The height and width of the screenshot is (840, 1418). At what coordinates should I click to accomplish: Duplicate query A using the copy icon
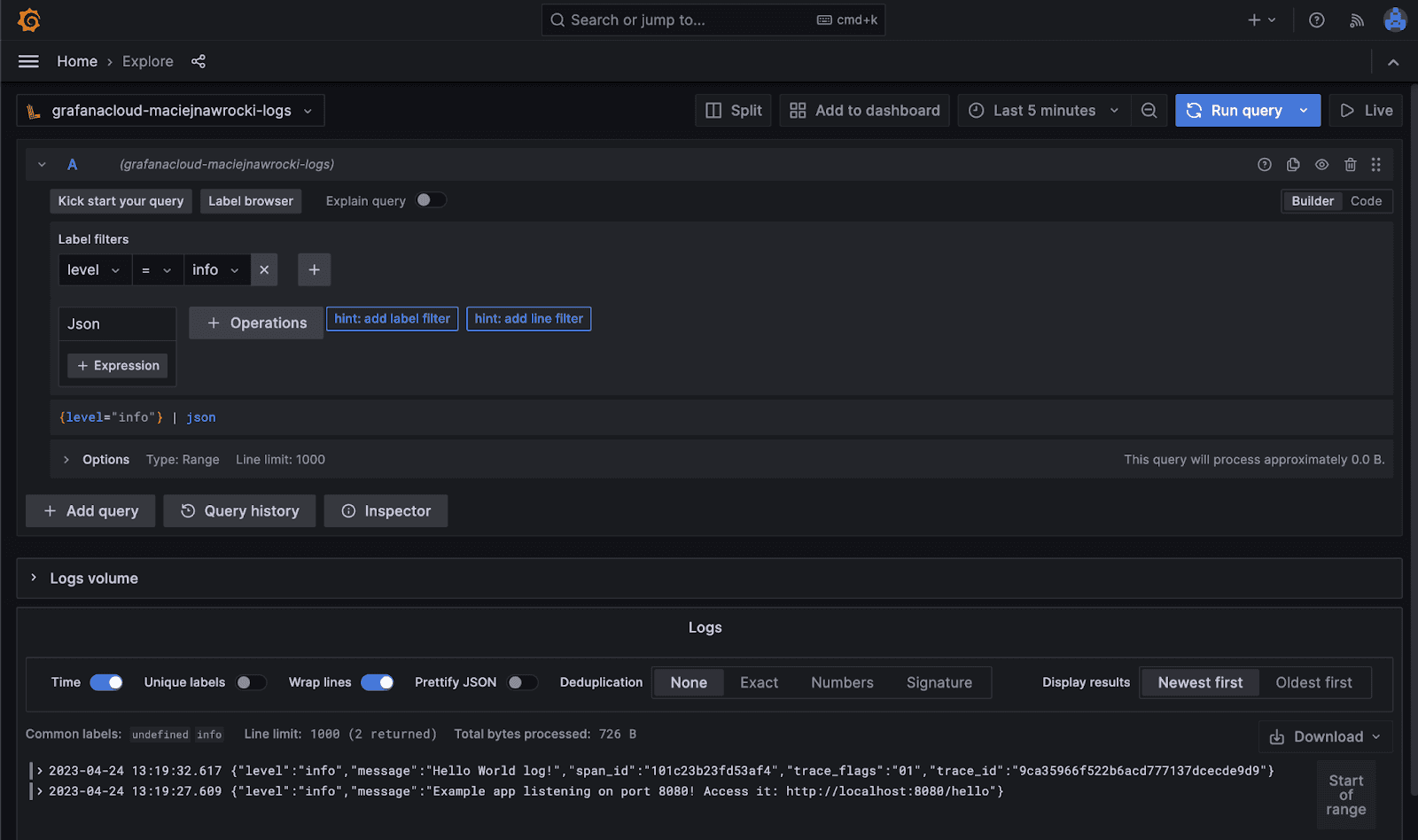click(1292, 164)
